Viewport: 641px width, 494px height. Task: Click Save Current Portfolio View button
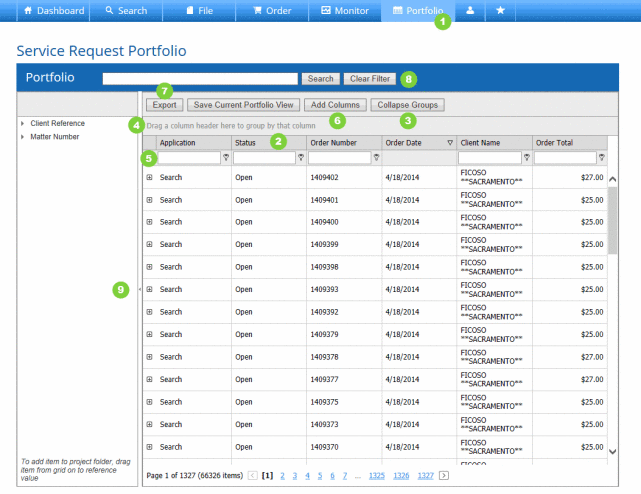[244, 105]
